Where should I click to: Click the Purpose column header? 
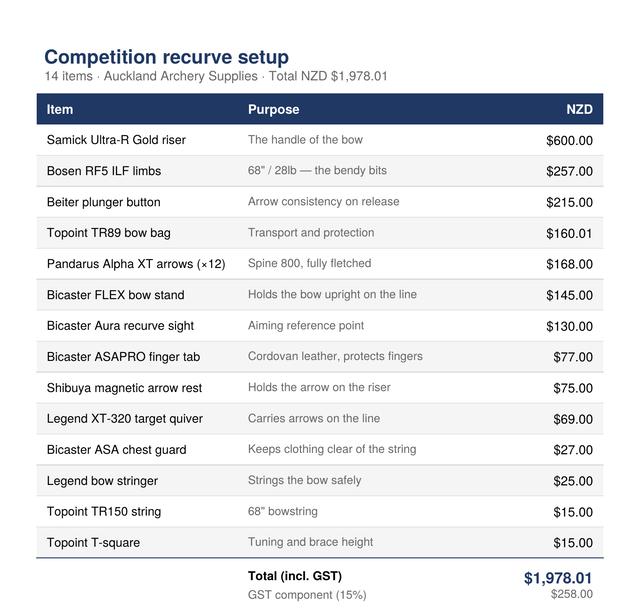click(x=273, y=109)
